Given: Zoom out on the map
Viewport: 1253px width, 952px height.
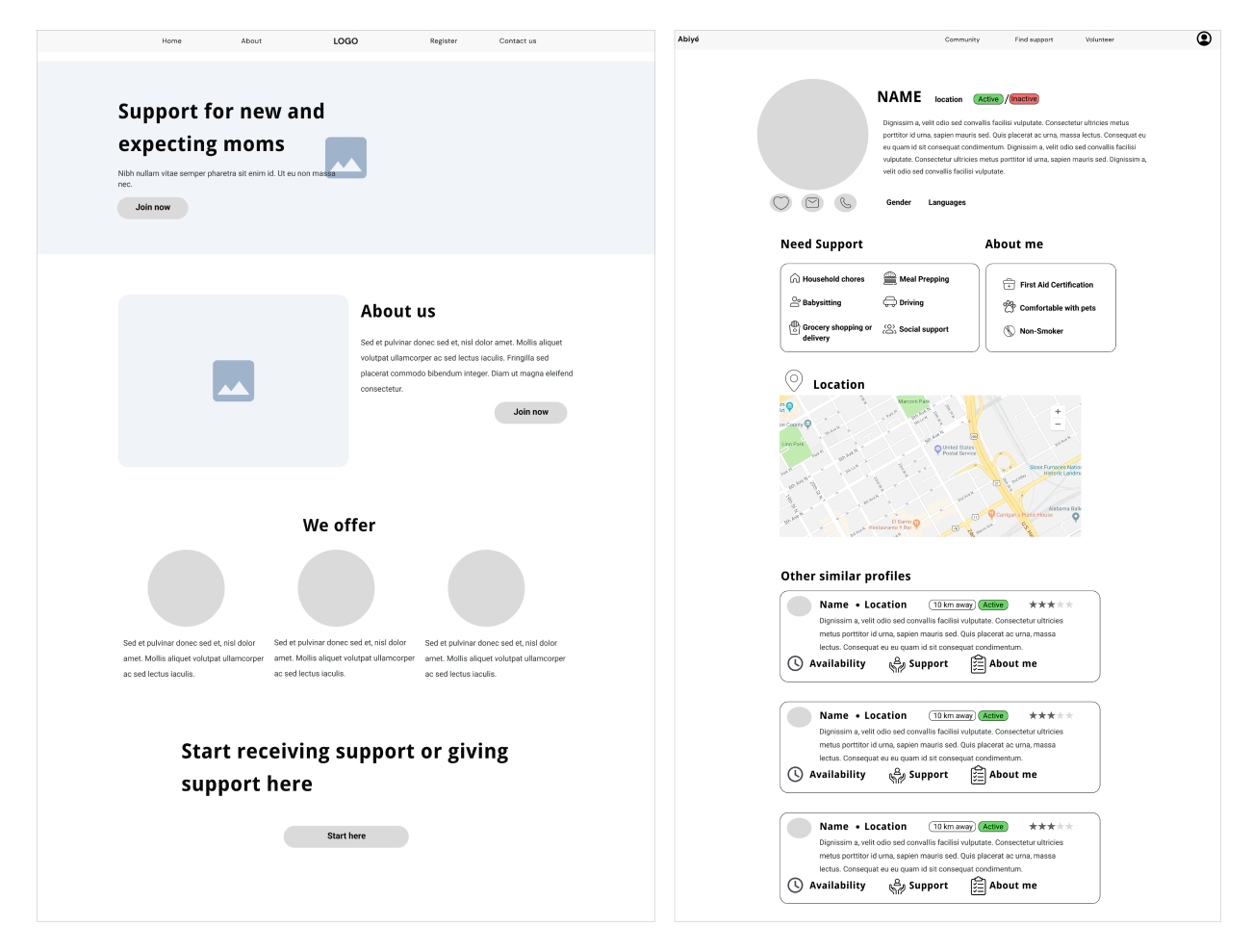Looking at the screenshot, I should coord(1058,425).
